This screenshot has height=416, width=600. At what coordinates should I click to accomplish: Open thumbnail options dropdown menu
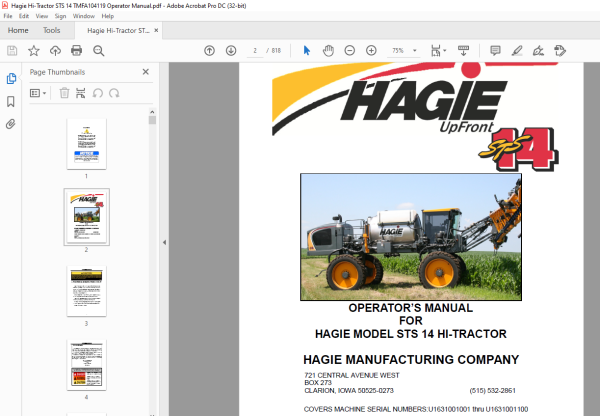[x=38, y=93]
